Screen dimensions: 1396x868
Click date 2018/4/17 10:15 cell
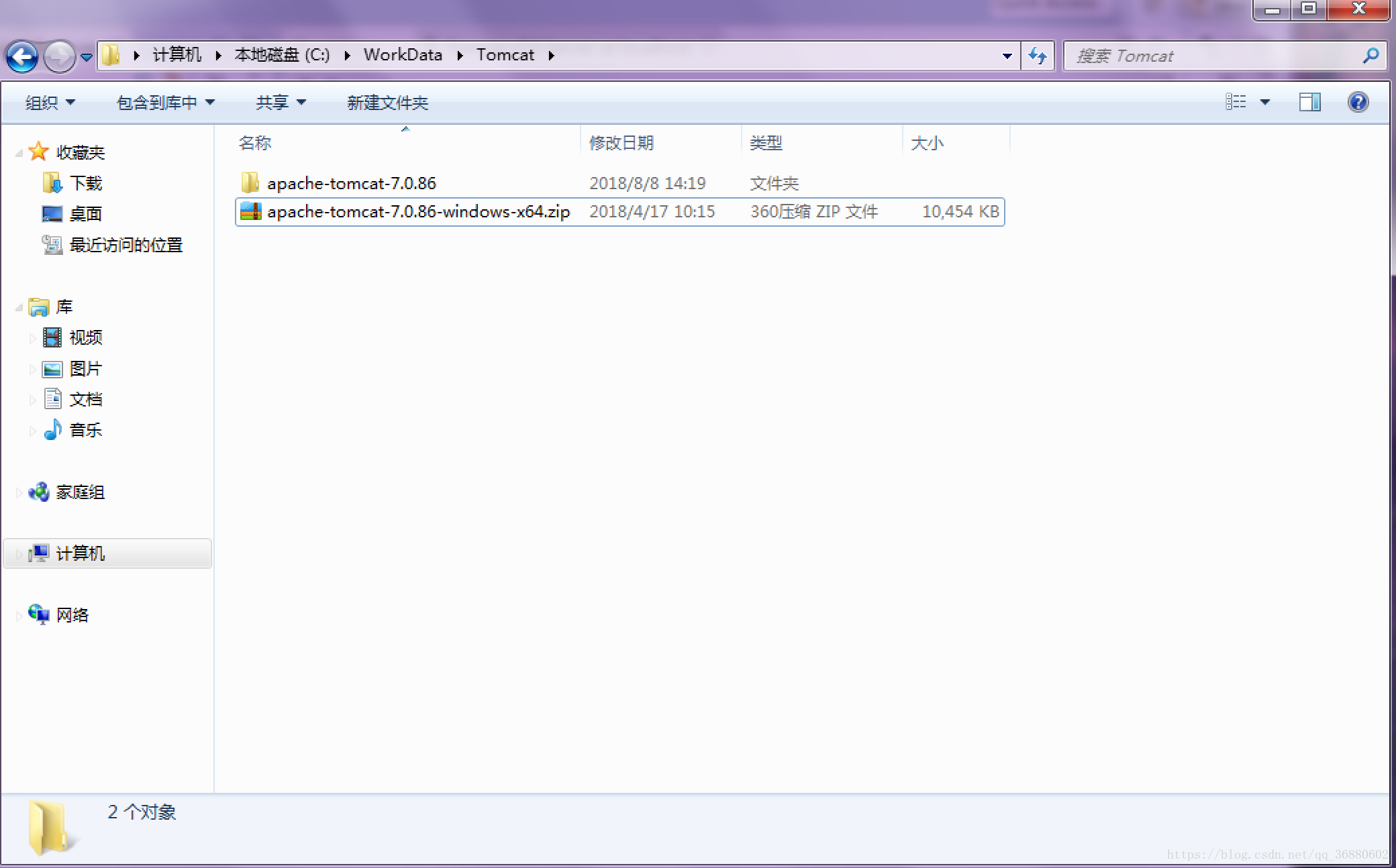tap(652, 211)
